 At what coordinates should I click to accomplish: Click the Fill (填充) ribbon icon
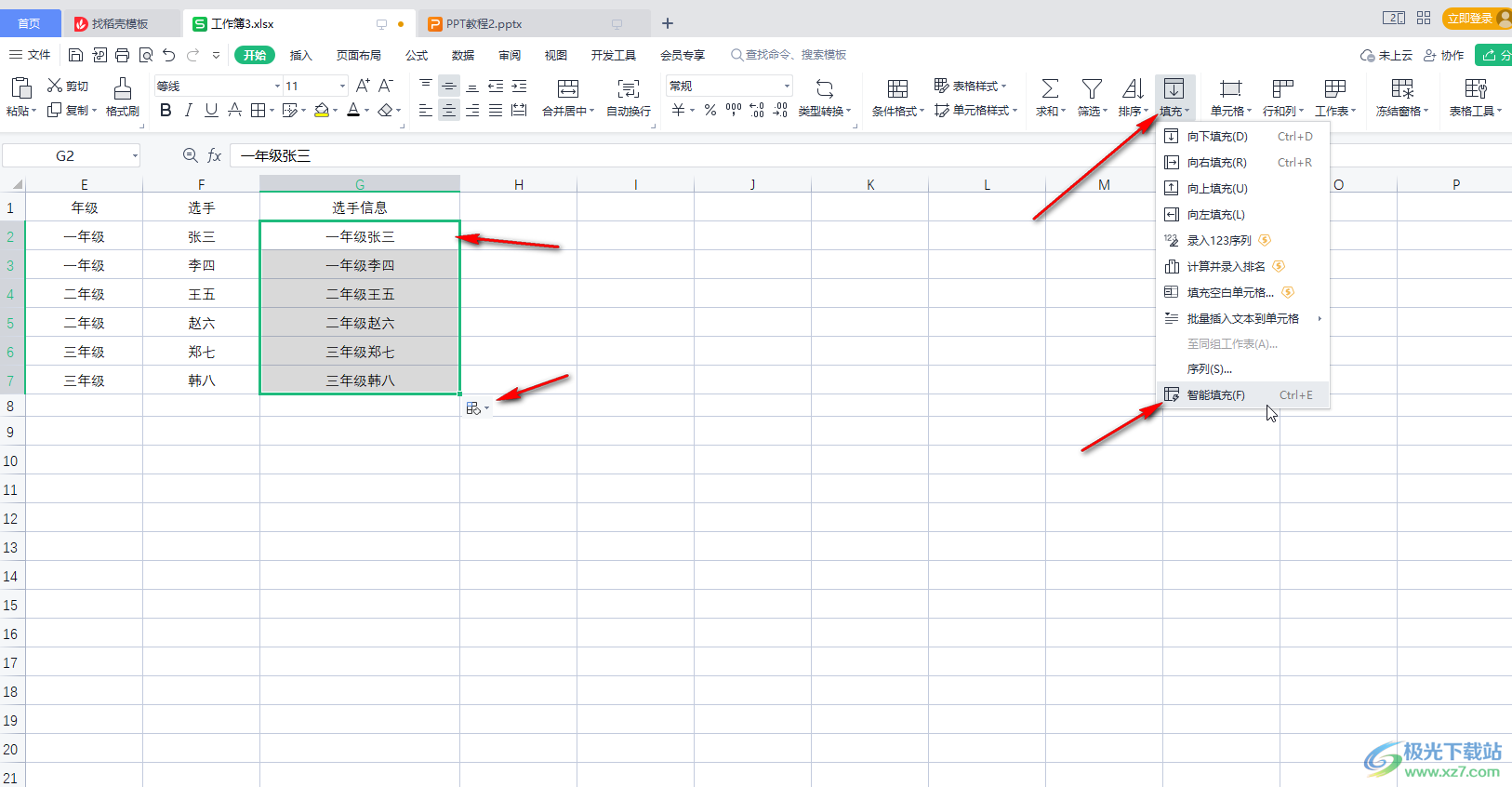[1174, 88]
